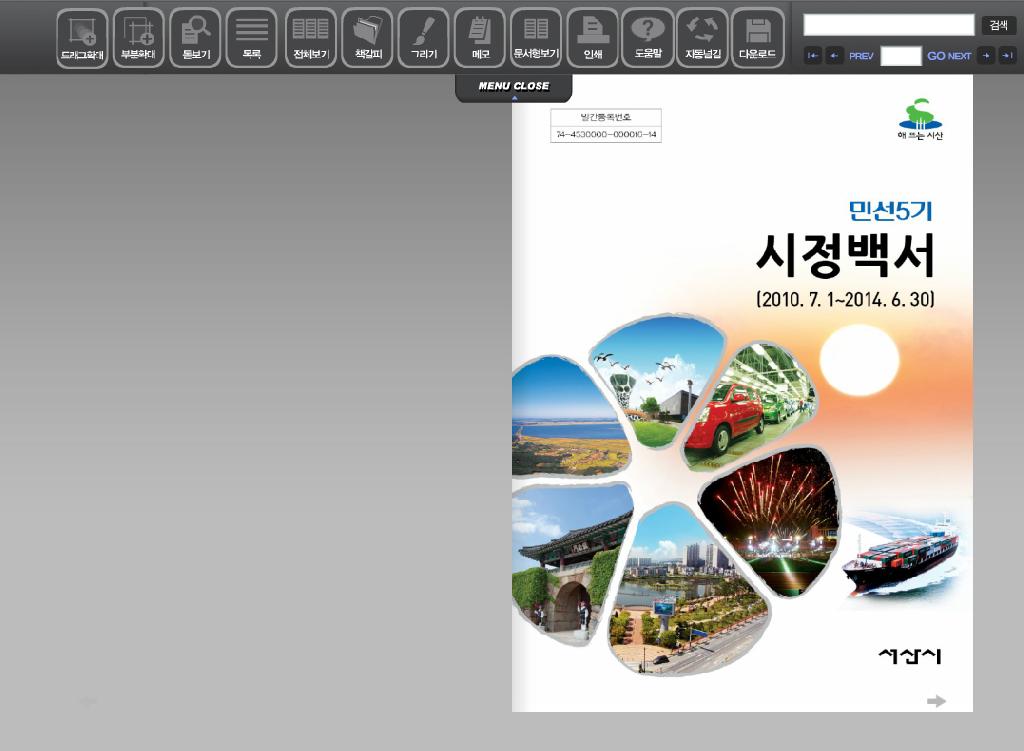This screenshot has width=1024, height=751.
Task: Click the 검색 search button
Action: pos(998,25)
